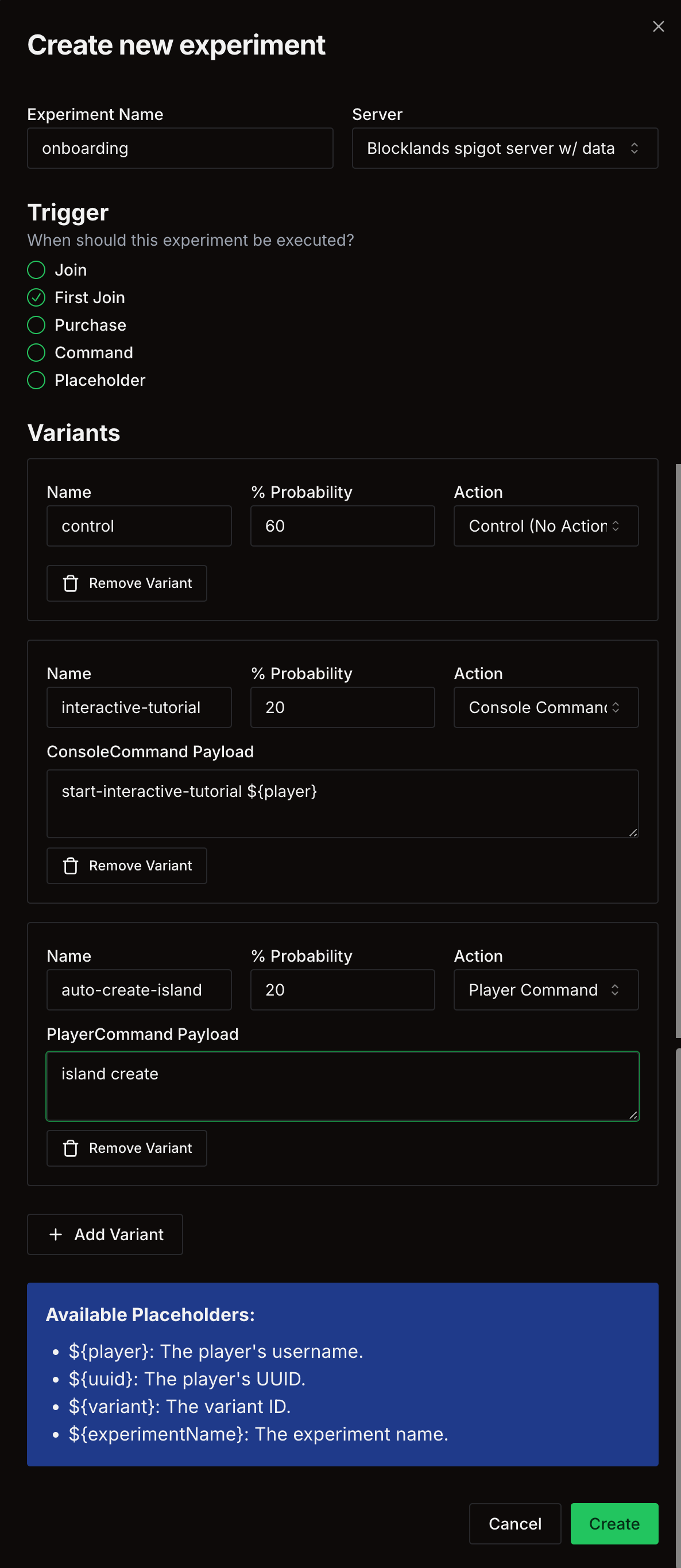Click trash icon on control variant
681x1568 pixels.
[x=71, y=583]
